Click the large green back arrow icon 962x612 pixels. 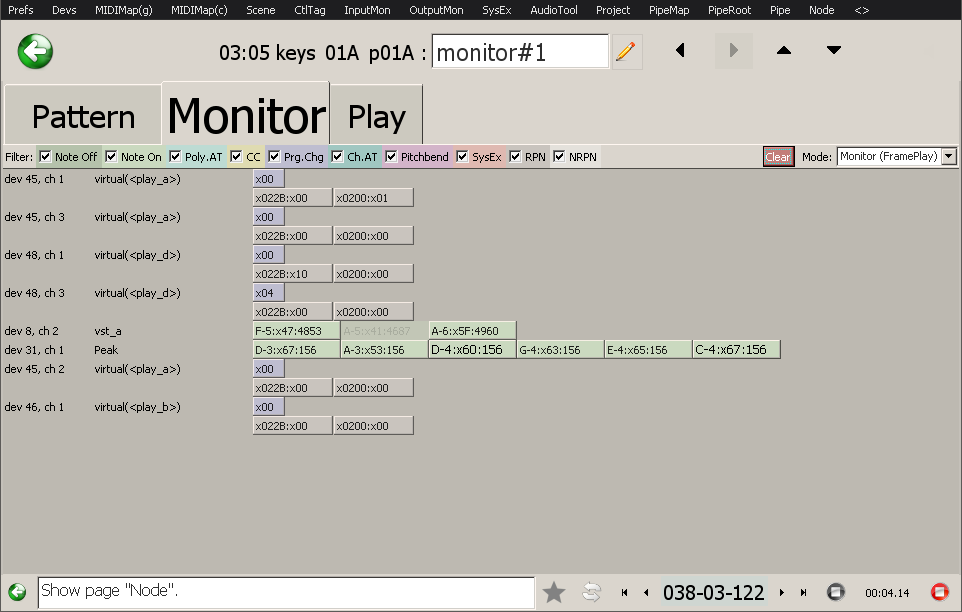(35, 51)
